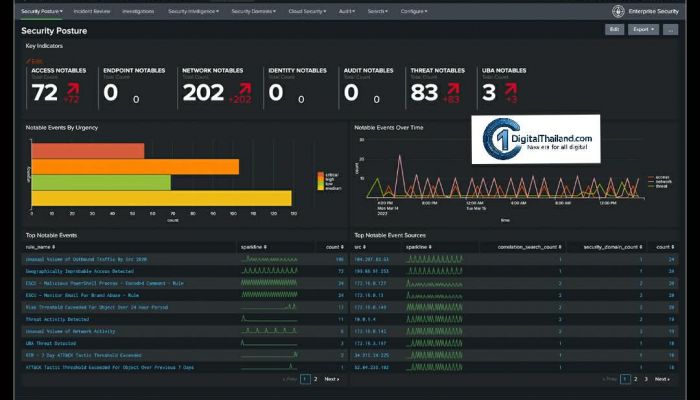This screenshot has width=700, height=400.
Task: Toggle the critical series in urgency legend
Action: pyautogui.click(x=329, y=173)
